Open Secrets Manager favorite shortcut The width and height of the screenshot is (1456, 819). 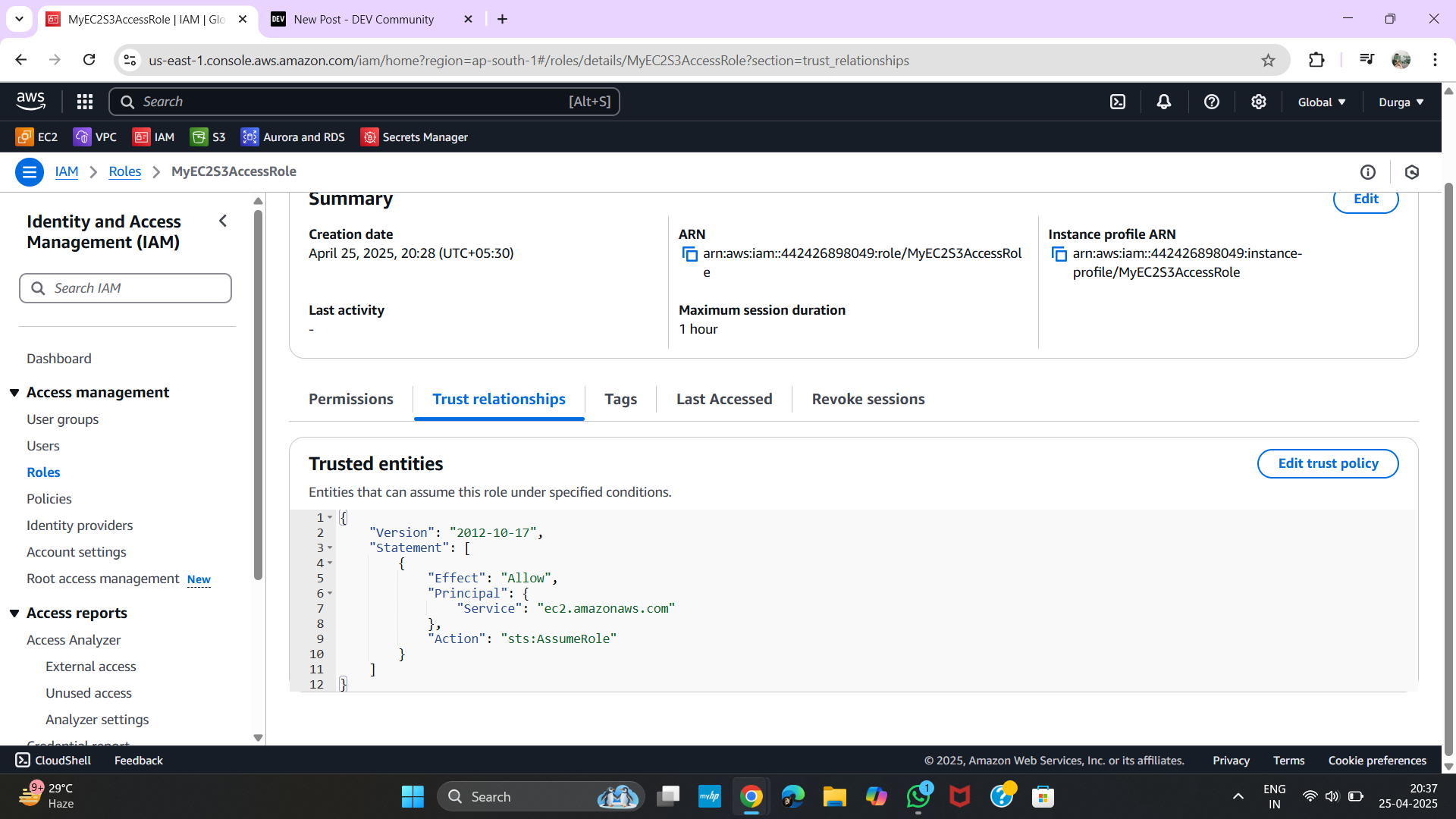(415, 136)
